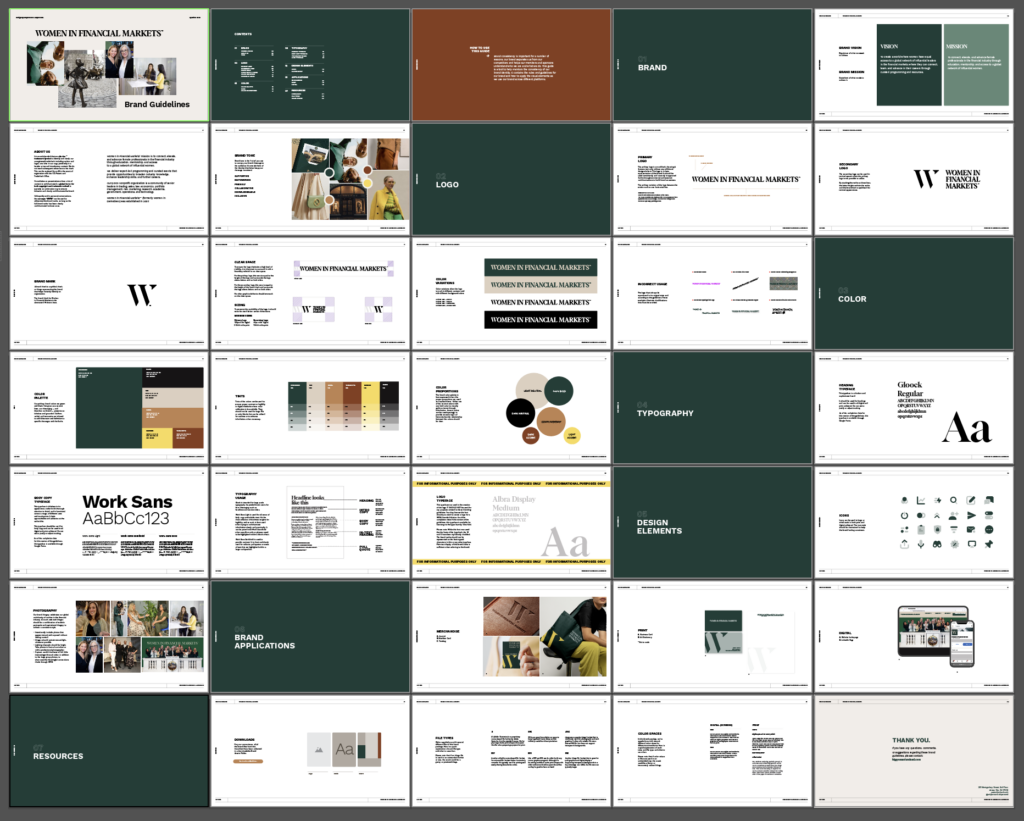
Task: Open the Merchandise tote bag slide
Action: (x=511, y=636)
